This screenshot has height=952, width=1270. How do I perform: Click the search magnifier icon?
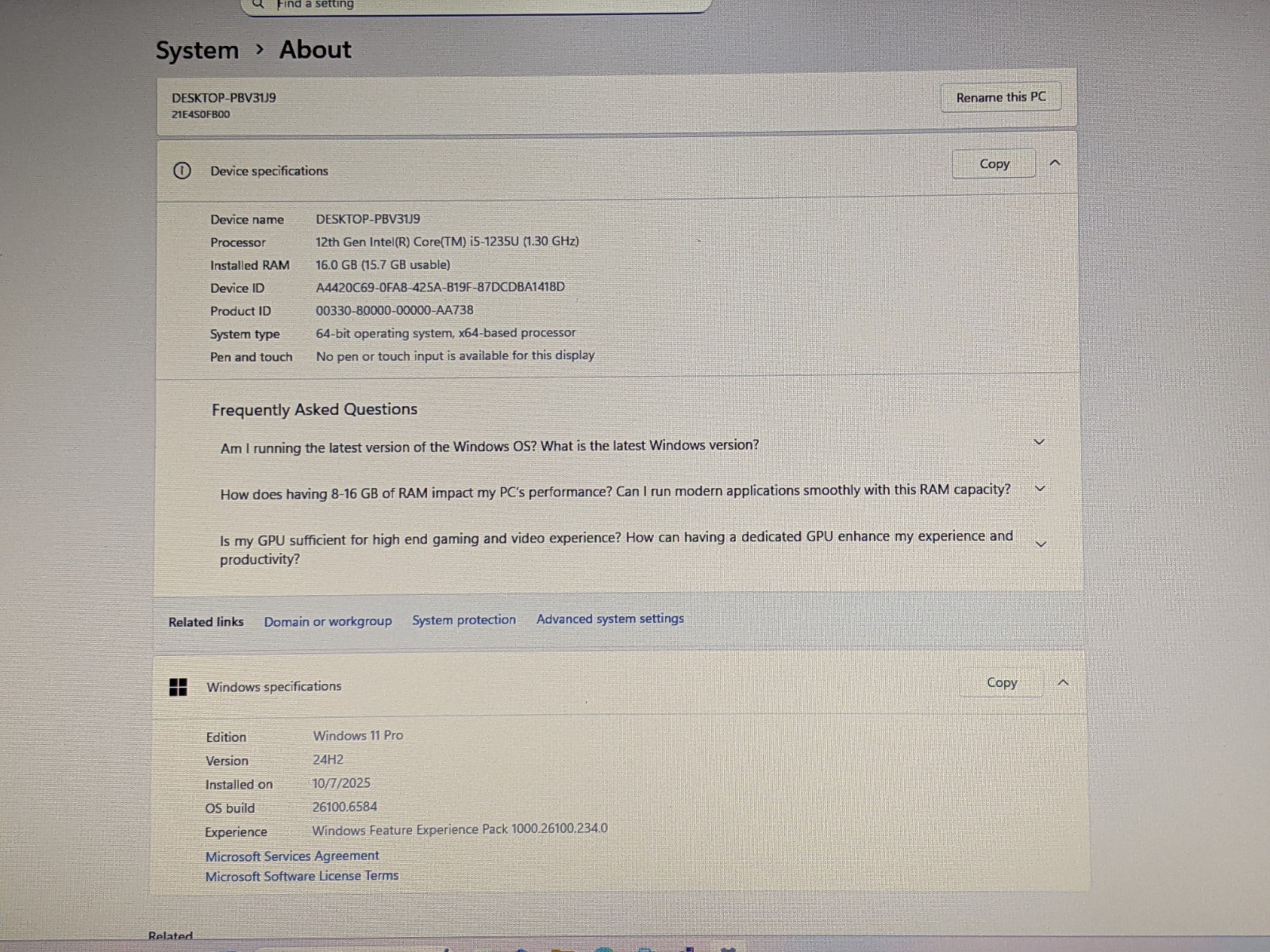click(258, 4)
